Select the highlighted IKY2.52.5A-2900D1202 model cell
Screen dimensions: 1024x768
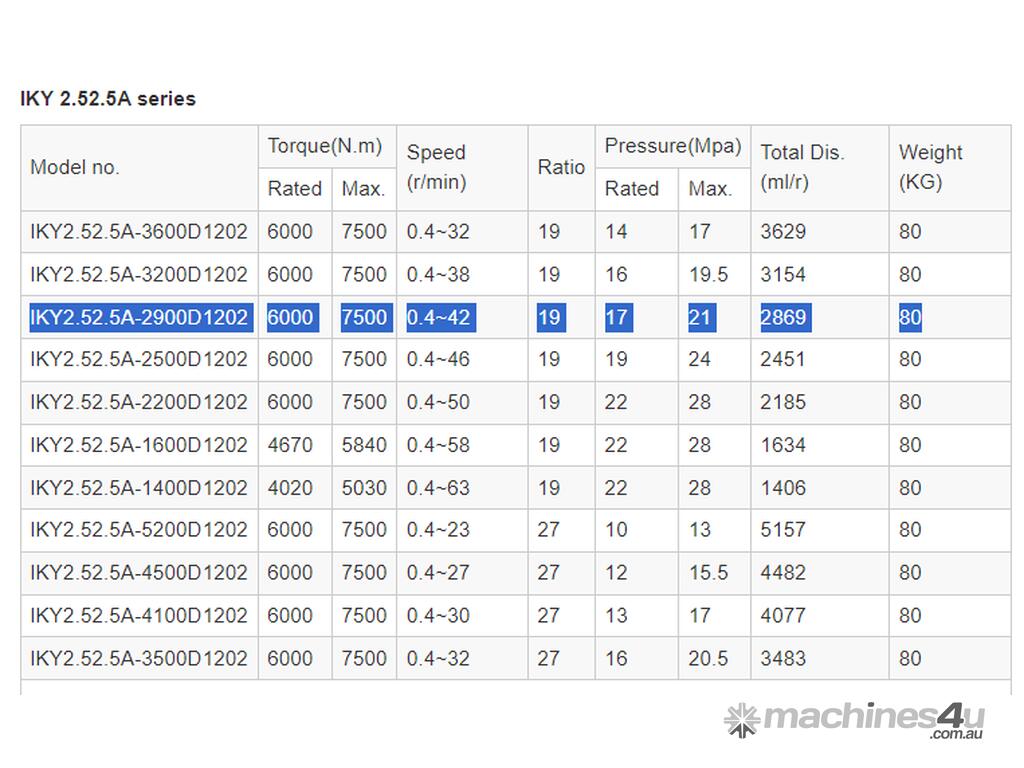click(139, 318)
